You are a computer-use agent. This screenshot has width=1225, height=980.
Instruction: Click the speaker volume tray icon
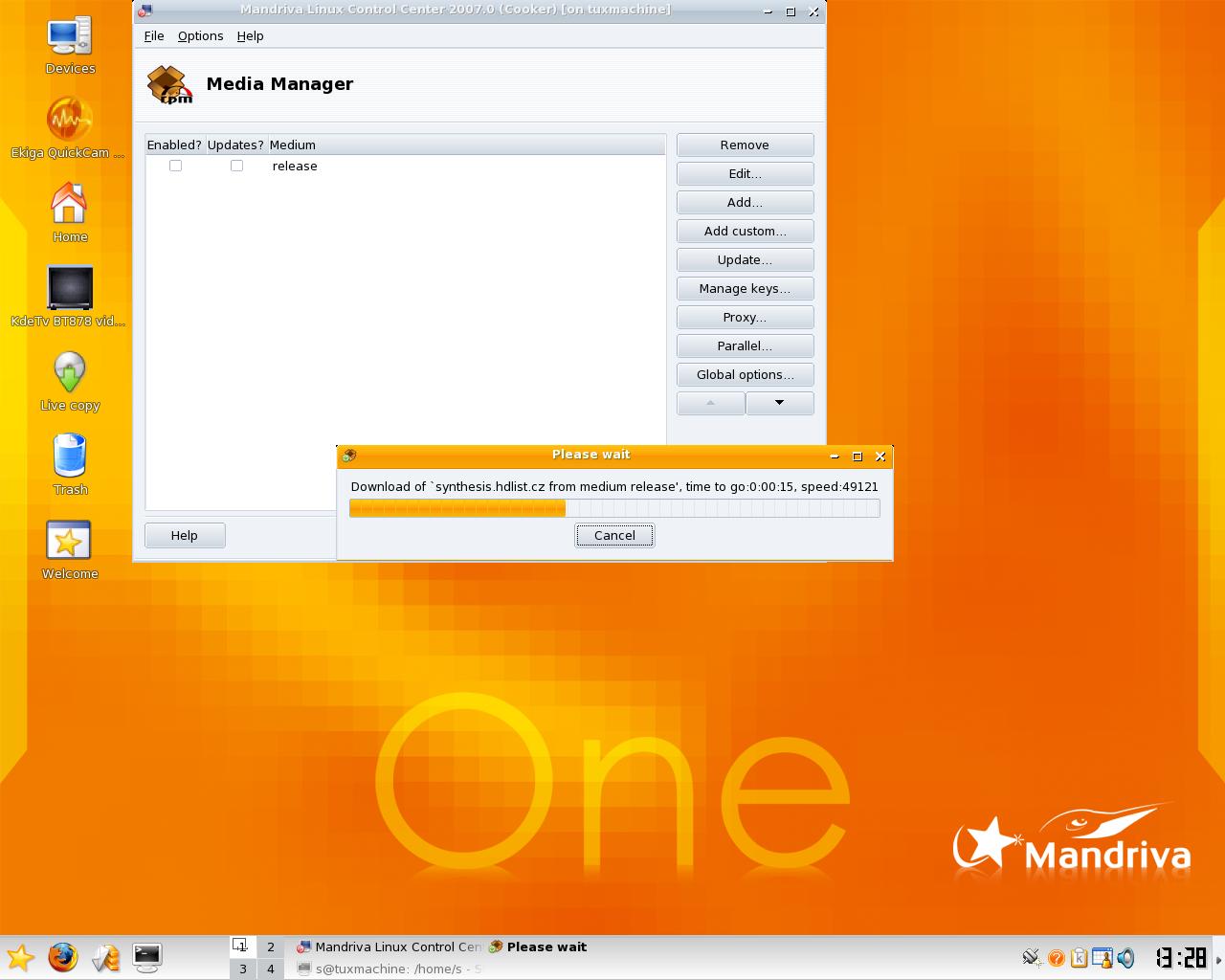1126,957
